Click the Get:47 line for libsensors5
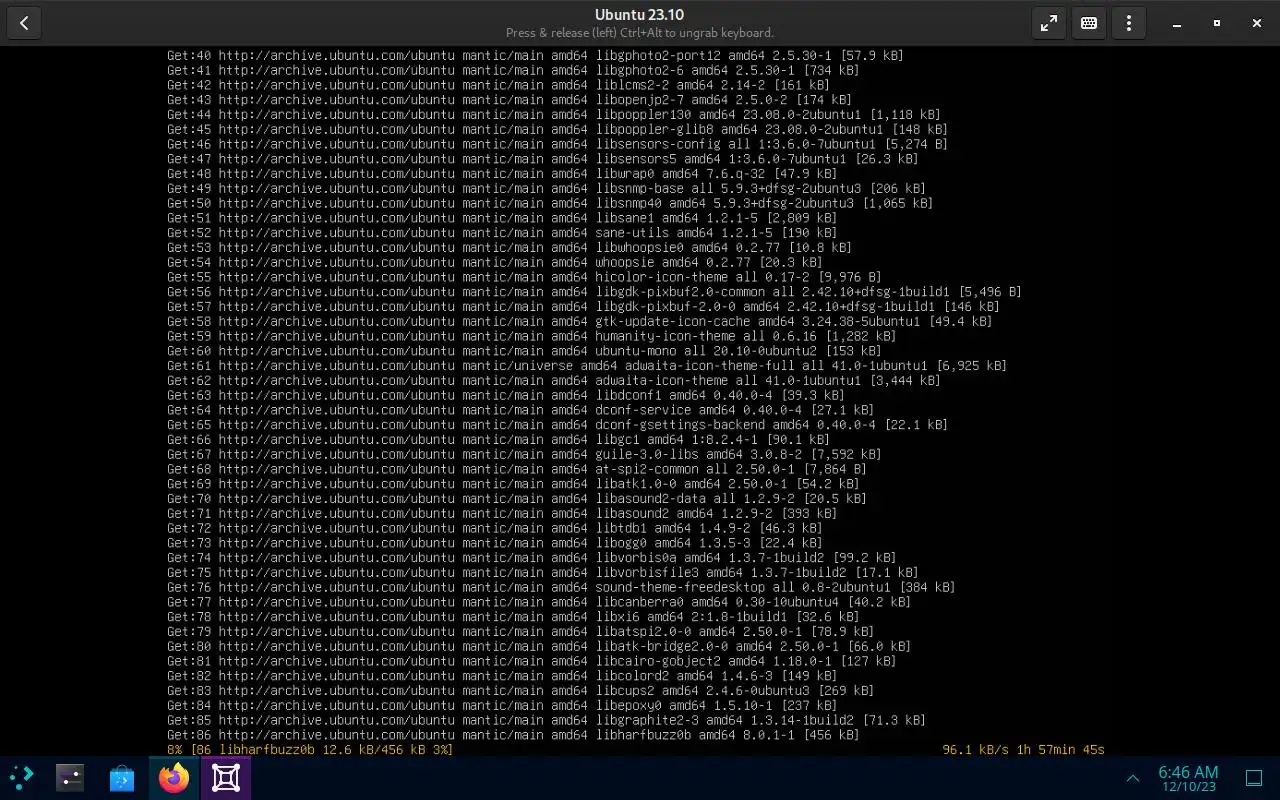 pos(543,159)
